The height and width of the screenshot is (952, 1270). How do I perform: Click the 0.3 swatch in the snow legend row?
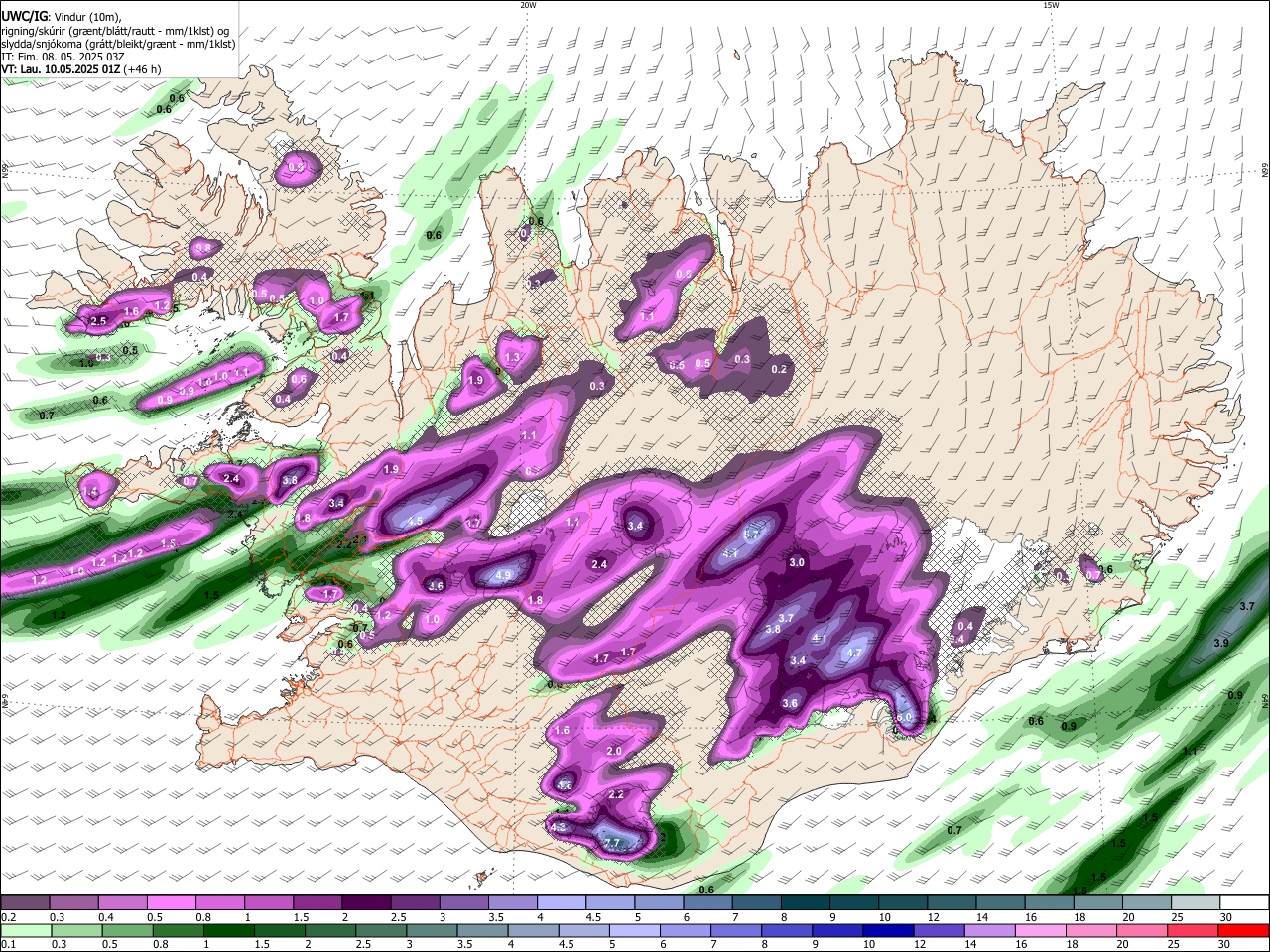click(73, 903)
